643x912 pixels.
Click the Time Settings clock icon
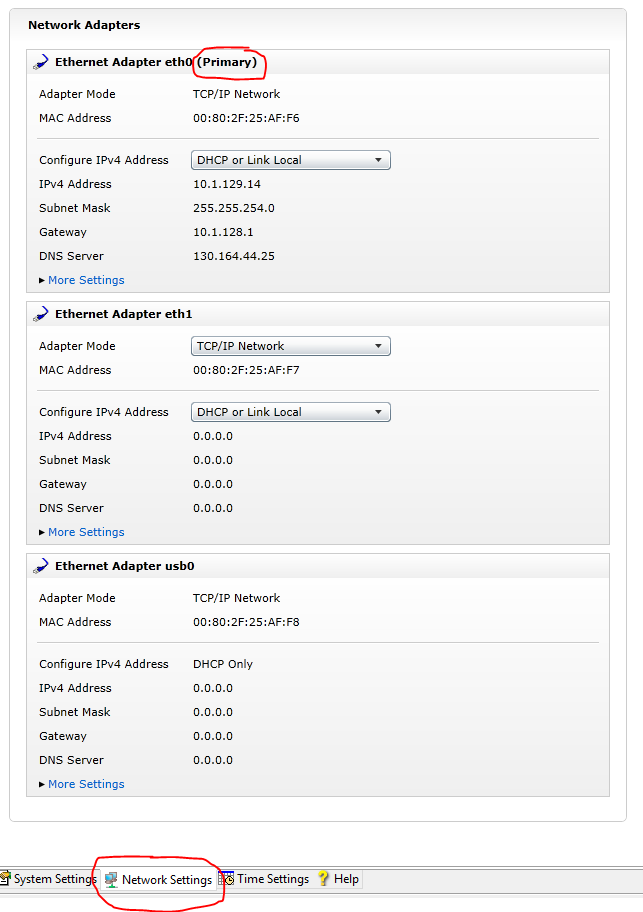(x=225, y=879)
